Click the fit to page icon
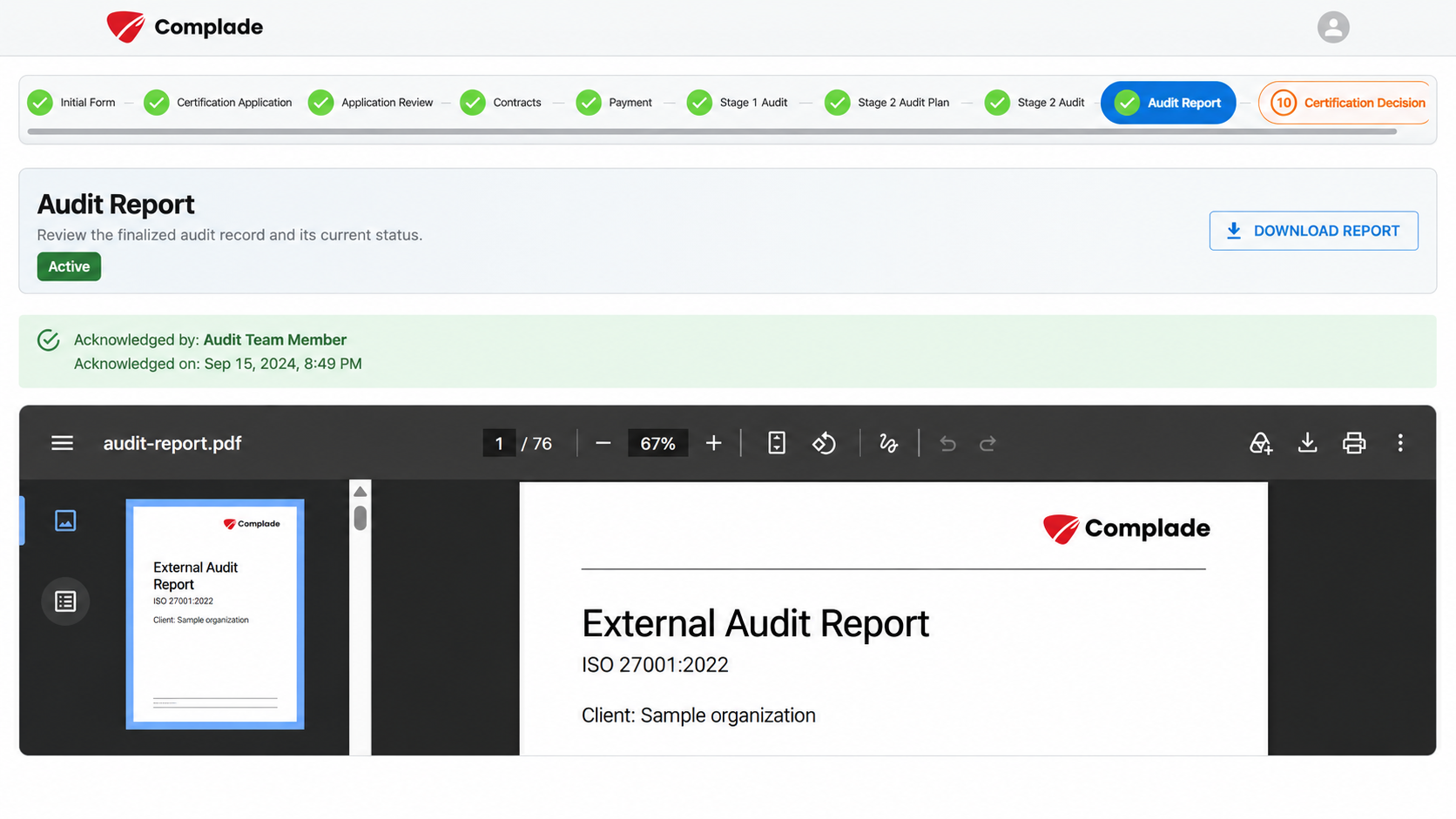Image resolution: width=1456 pixels, height=819 pixels. pos(777,443)
